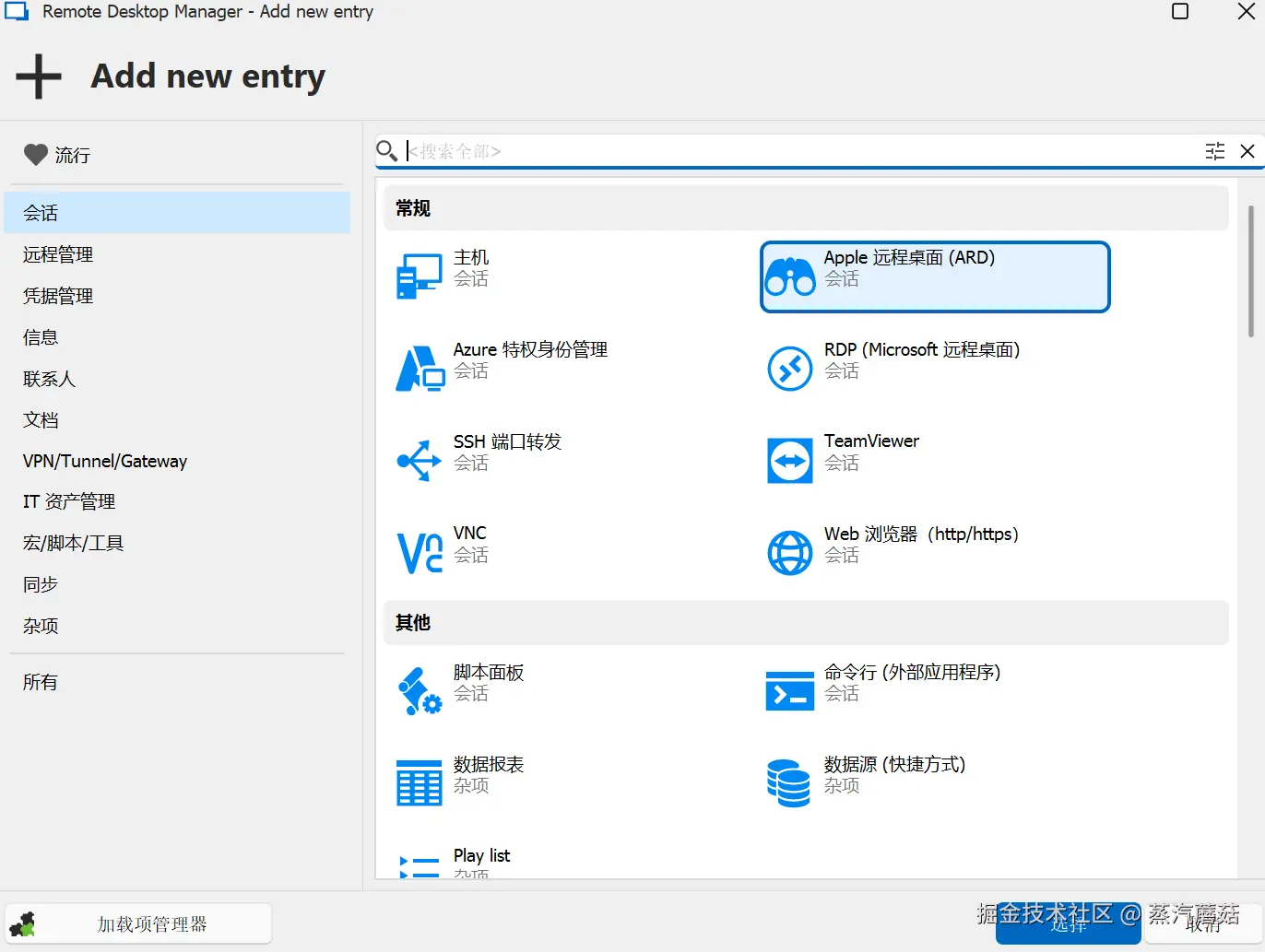1265x952 pixels.
Task: Open the 凭据管理 category
Action: point(177,296)
